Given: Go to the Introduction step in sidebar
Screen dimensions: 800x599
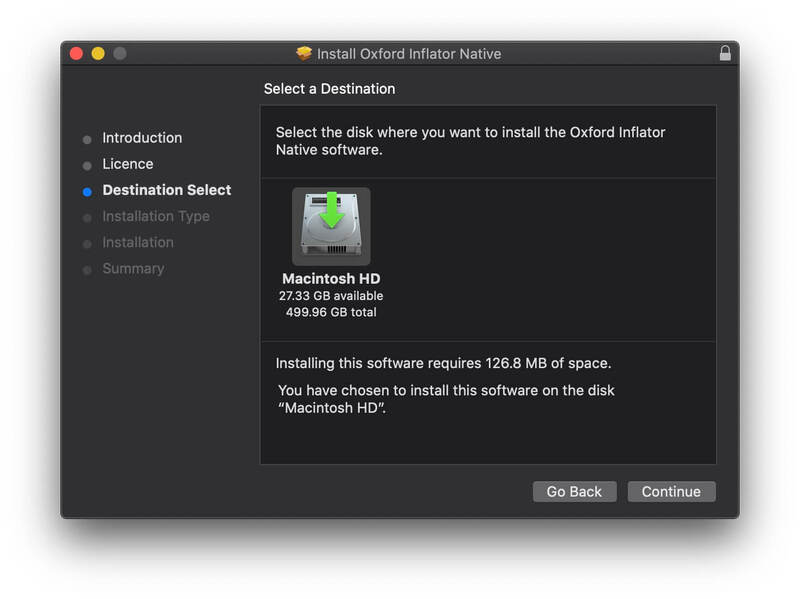Looking at the screenshot, I should (x=142, y=138).
